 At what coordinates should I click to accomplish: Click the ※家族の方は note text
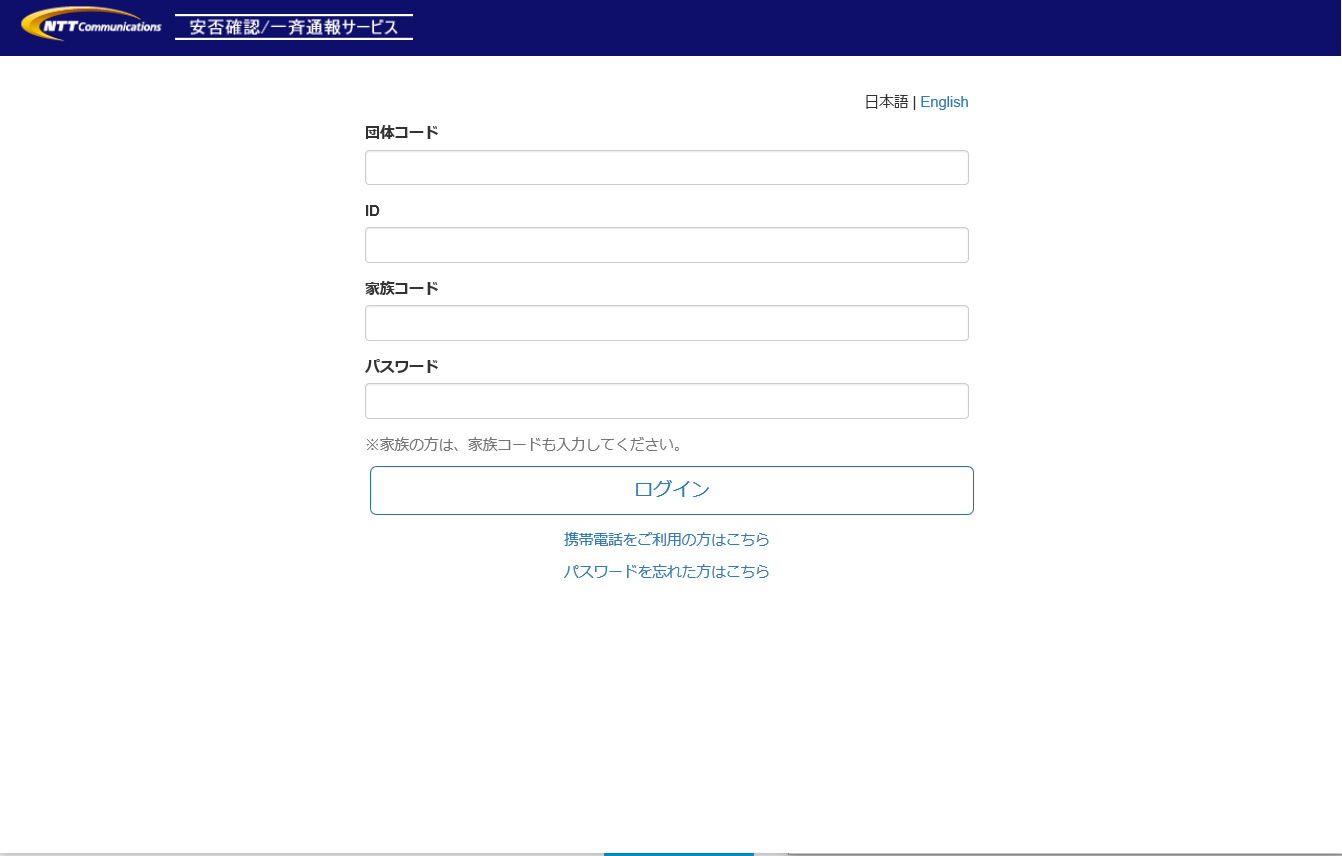(525, 444)
